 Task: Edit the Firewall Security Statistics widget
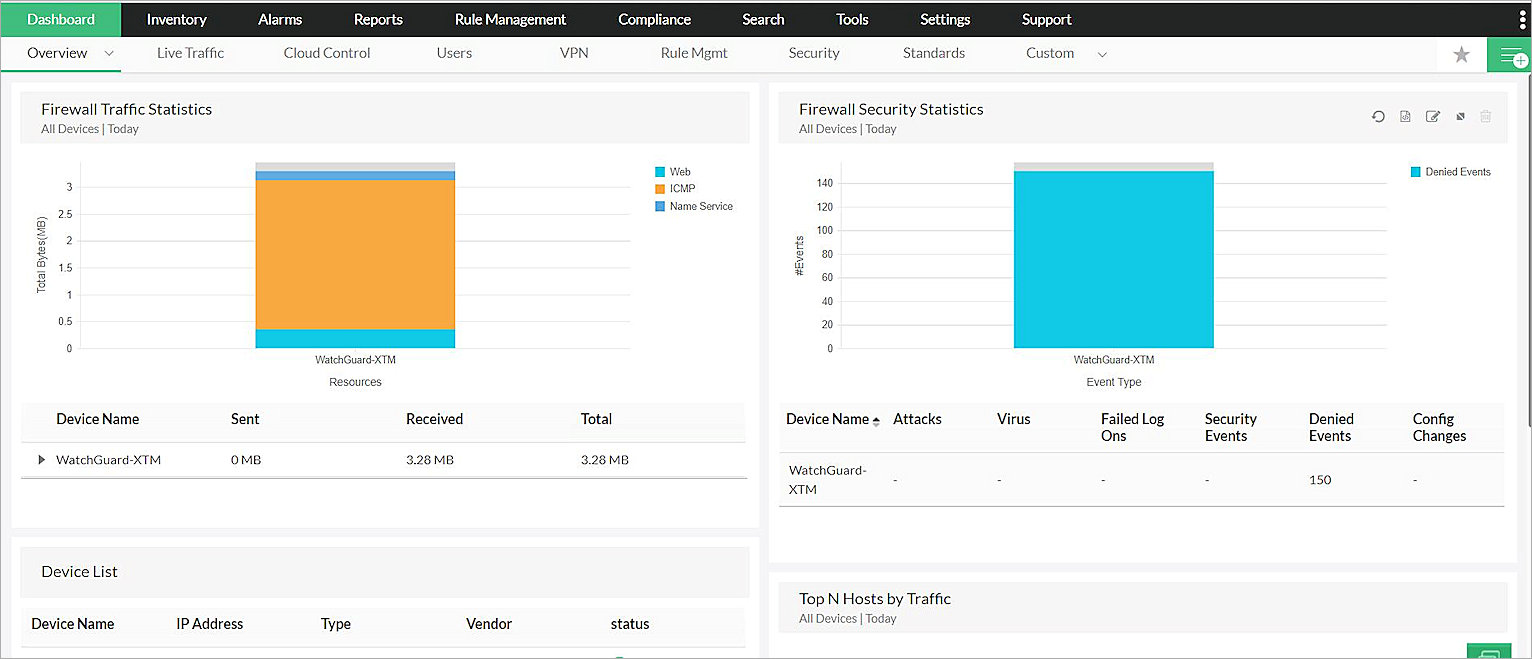1432,117
